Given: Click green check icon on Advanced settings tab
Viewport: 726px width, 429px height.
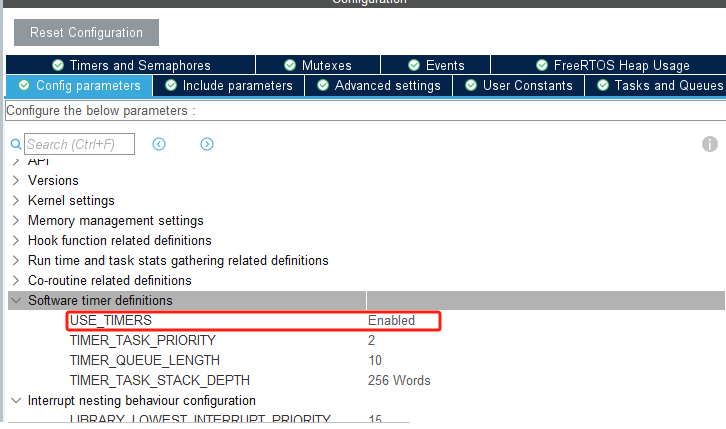Looking at the screenshot, I should [x=323, y=85].
